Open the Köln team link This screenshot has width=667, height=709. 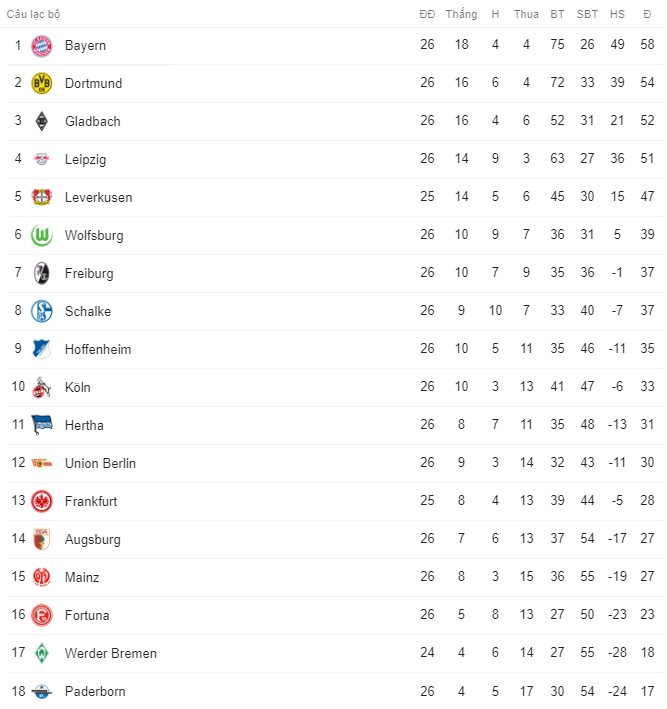[x=78, y=388]
